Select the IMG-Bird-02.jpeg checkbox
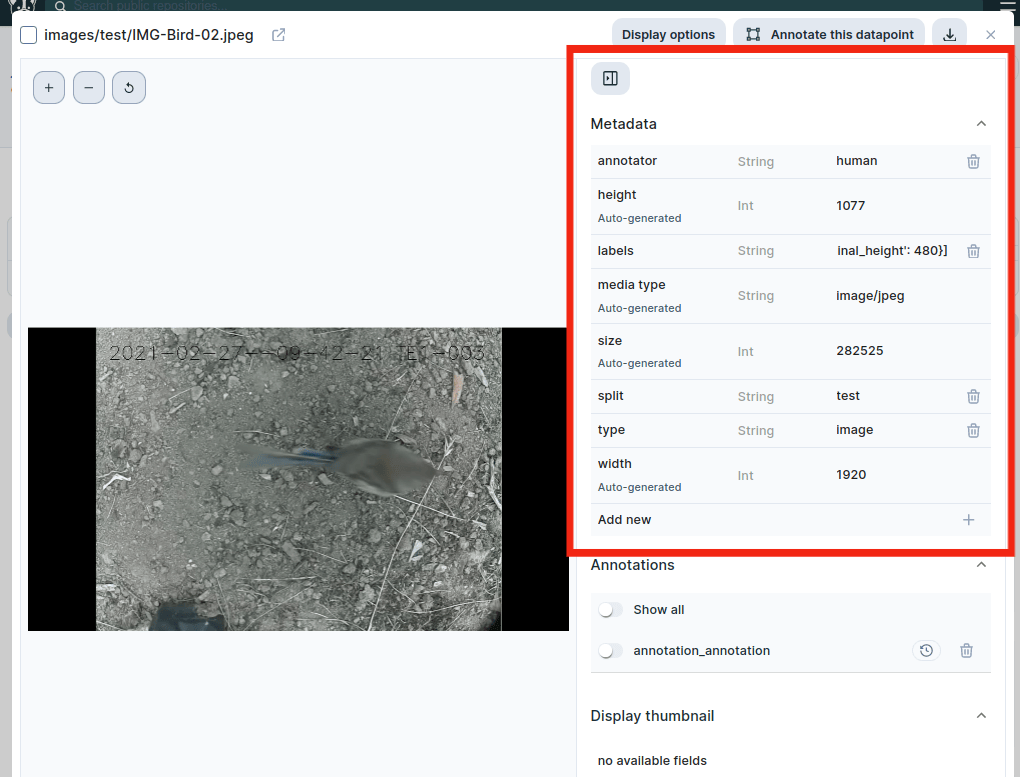The image size is (1020, 777). 29,35
